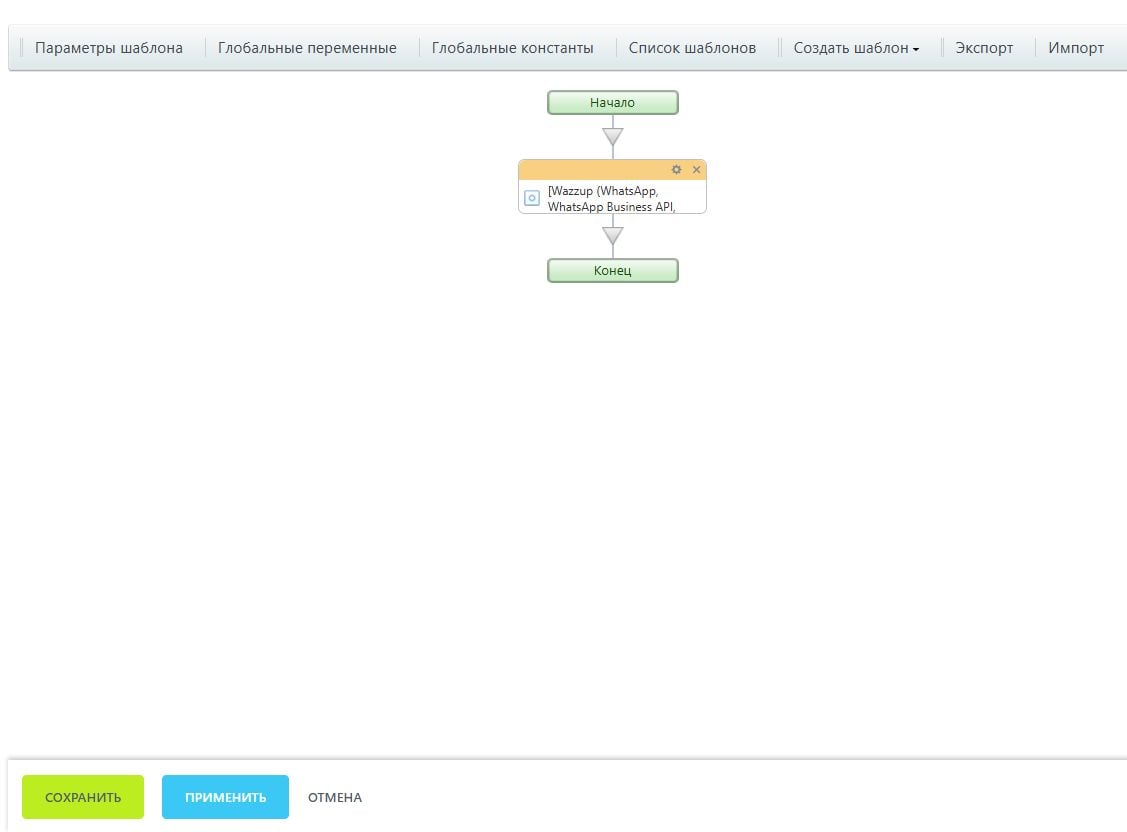Click the Wazzup activity's square icon
The width and height of the screenshot is (1127, 832).
pos(533,198)
